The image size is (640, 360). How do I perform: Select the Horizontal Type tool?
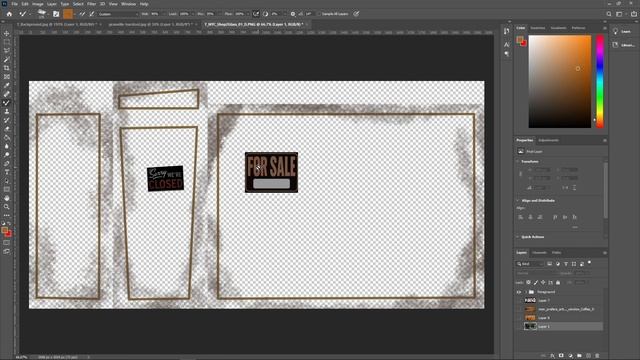[x=7, y=172]
